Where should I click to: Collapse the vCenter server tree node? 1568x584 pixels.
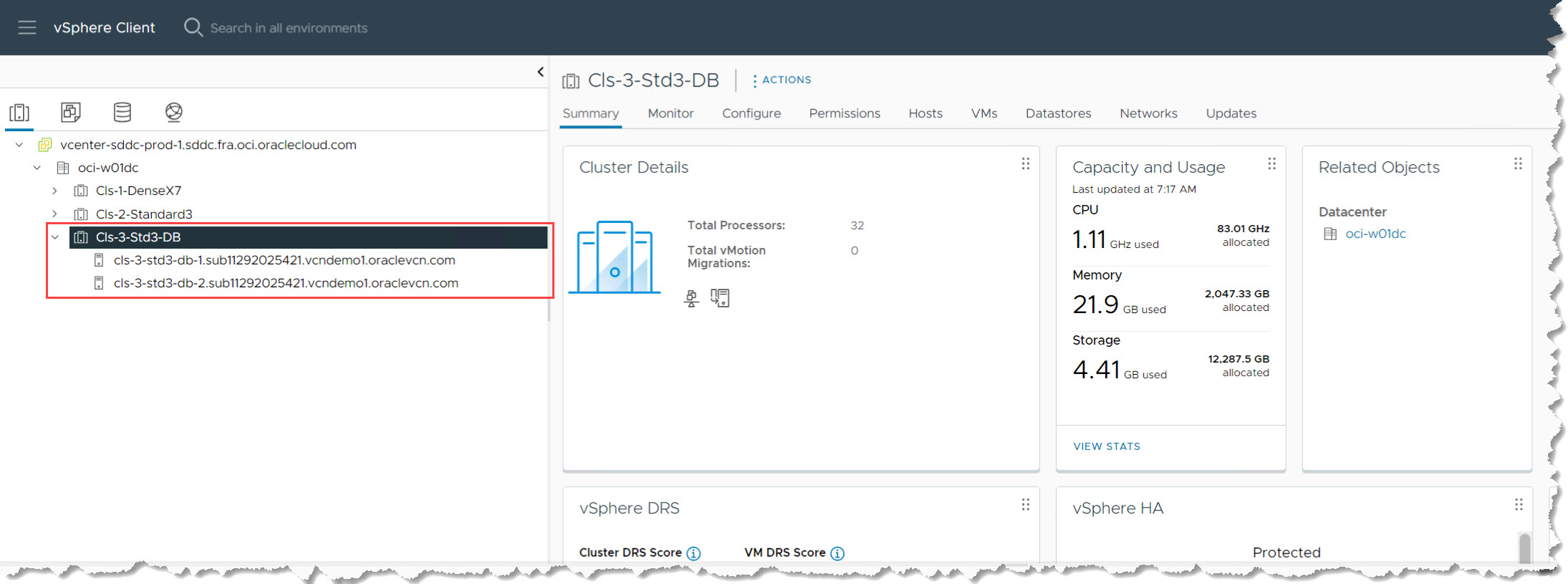click(19, 145)
